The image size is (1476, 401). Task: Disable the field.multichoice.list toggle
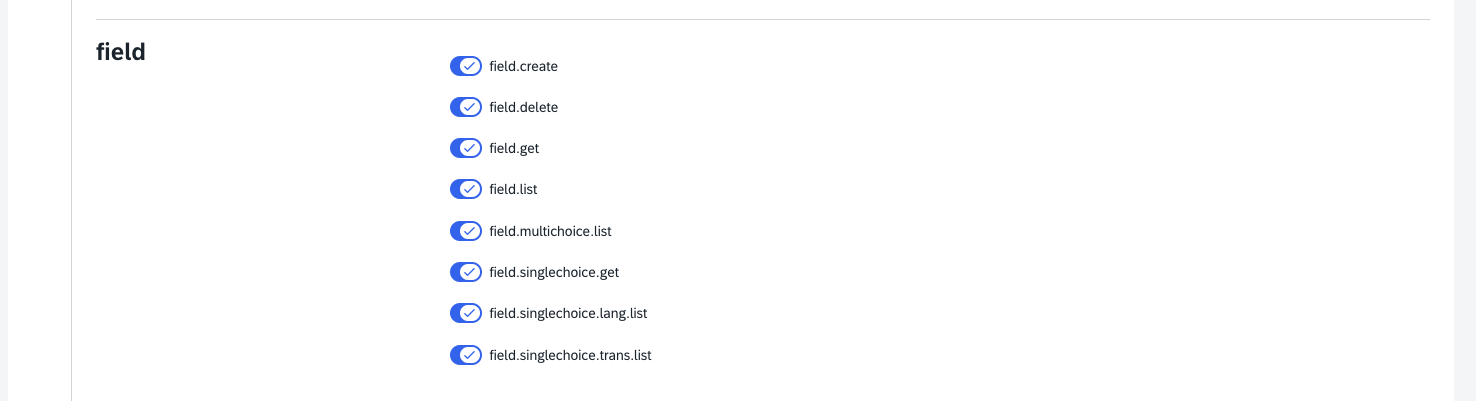[x=466, y=231]
